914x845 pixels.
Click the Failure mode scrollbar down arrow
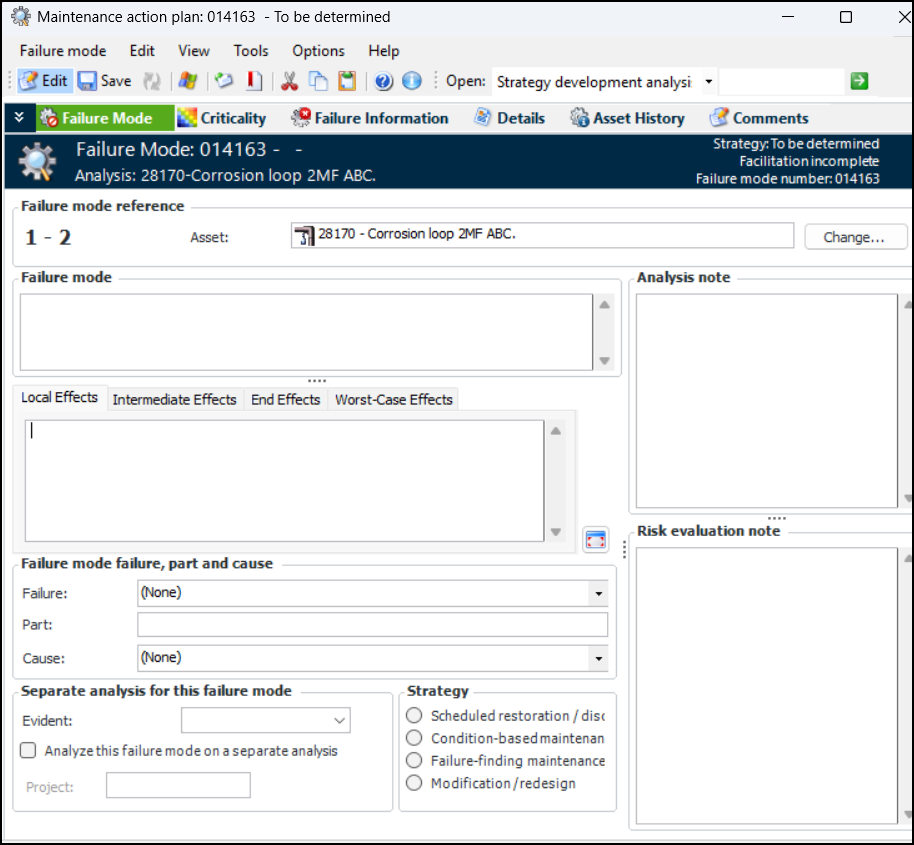click(x=604, y=361)
